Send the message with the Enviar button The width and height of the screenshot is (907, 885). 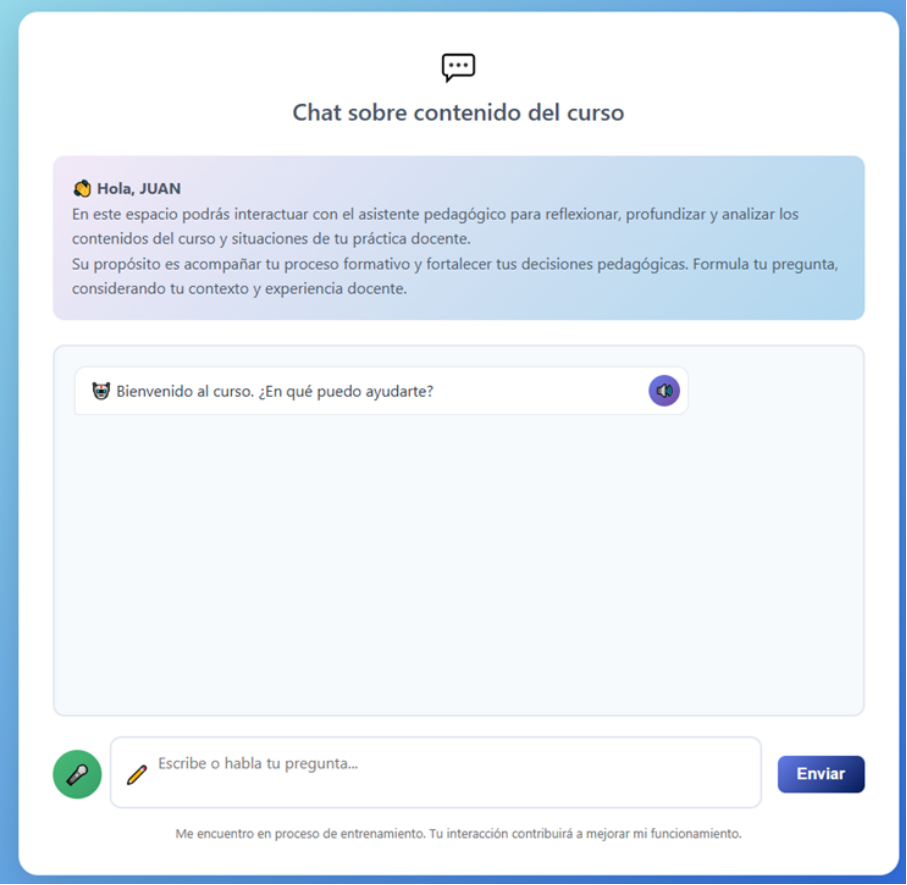pyautogui.click(x=820, y=774)
